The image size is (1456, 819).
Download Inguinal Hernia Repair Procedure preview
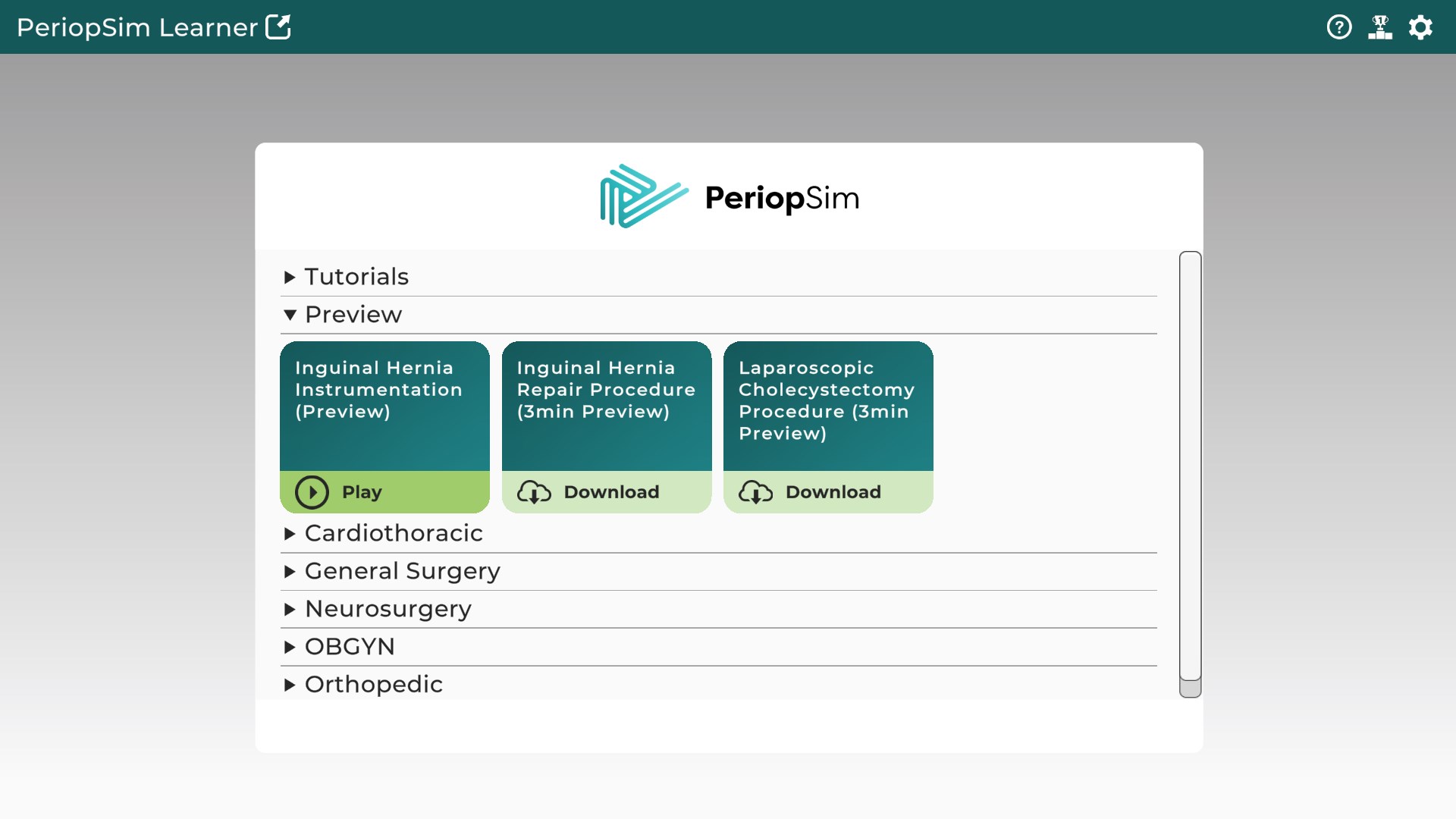[610, 492]
